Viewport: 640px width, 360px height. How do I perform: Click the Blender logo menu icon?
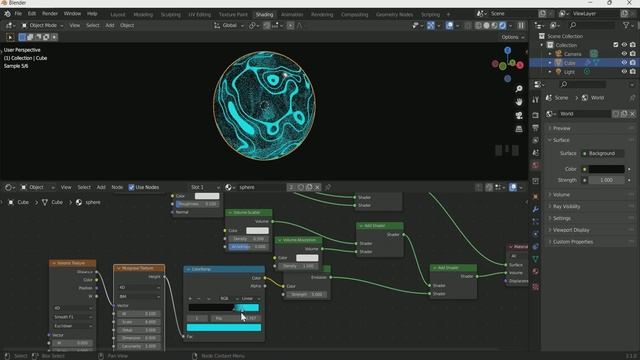(7, 14)
